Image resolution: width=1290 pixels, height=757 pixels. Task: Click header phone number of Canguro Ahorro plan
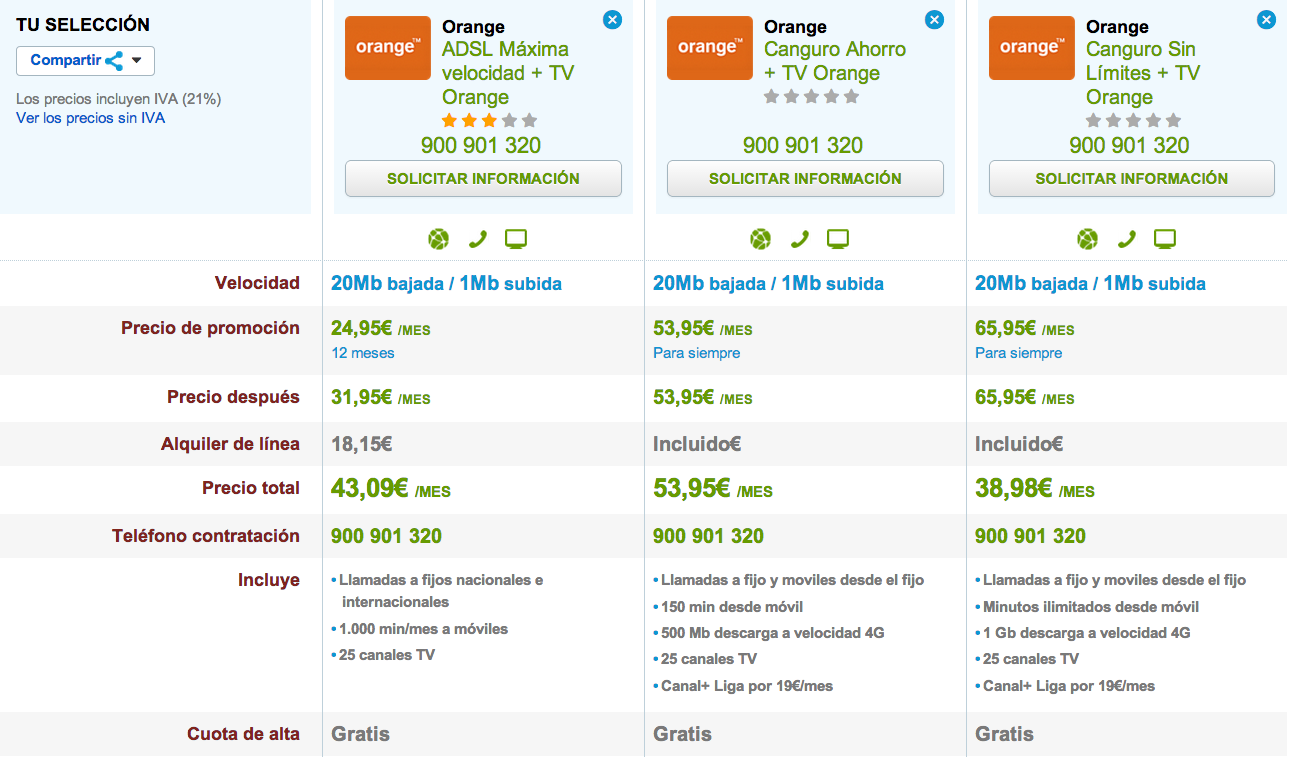click(x=803, y=145)
